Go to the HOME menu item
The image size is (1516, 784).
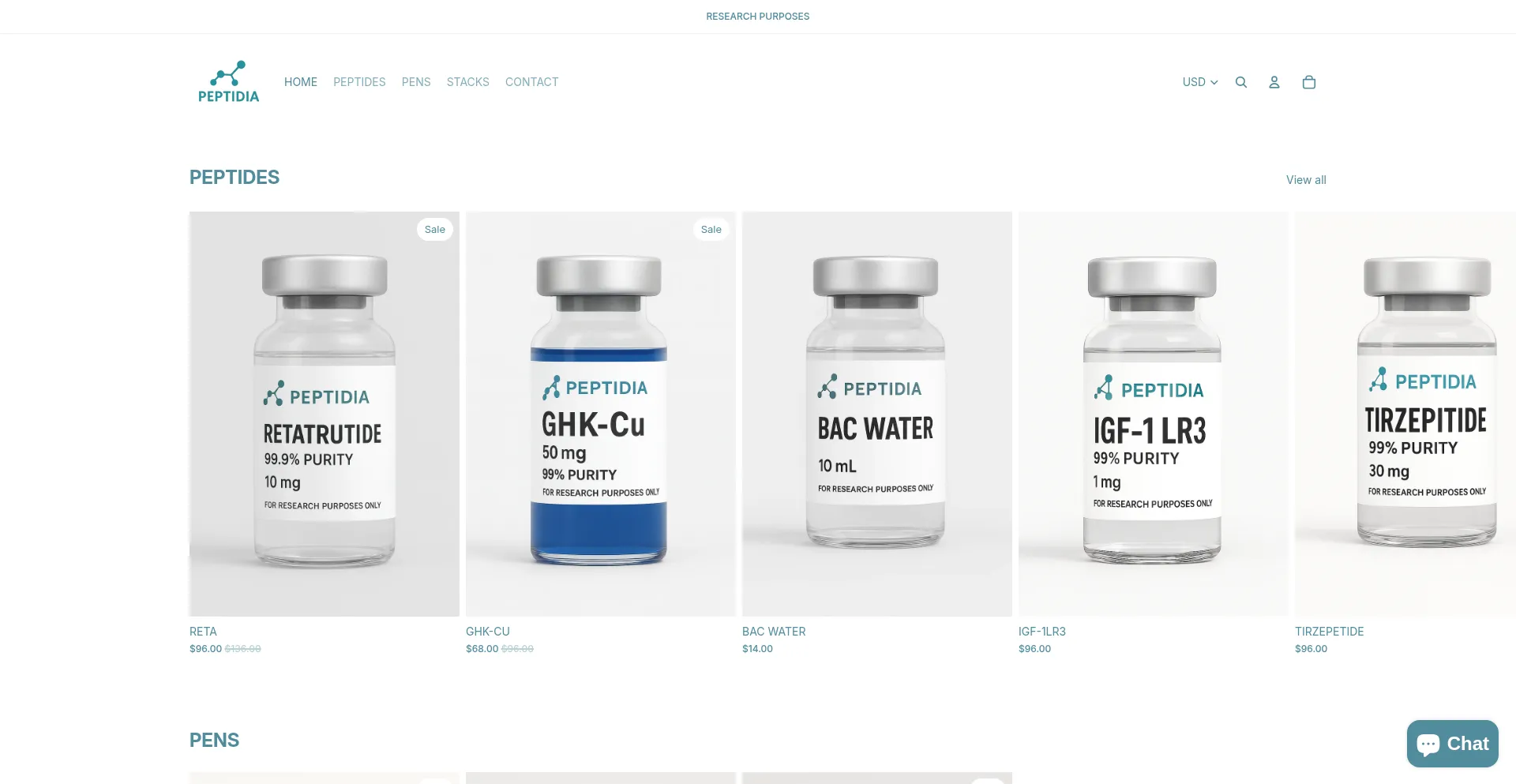(301, 82)
